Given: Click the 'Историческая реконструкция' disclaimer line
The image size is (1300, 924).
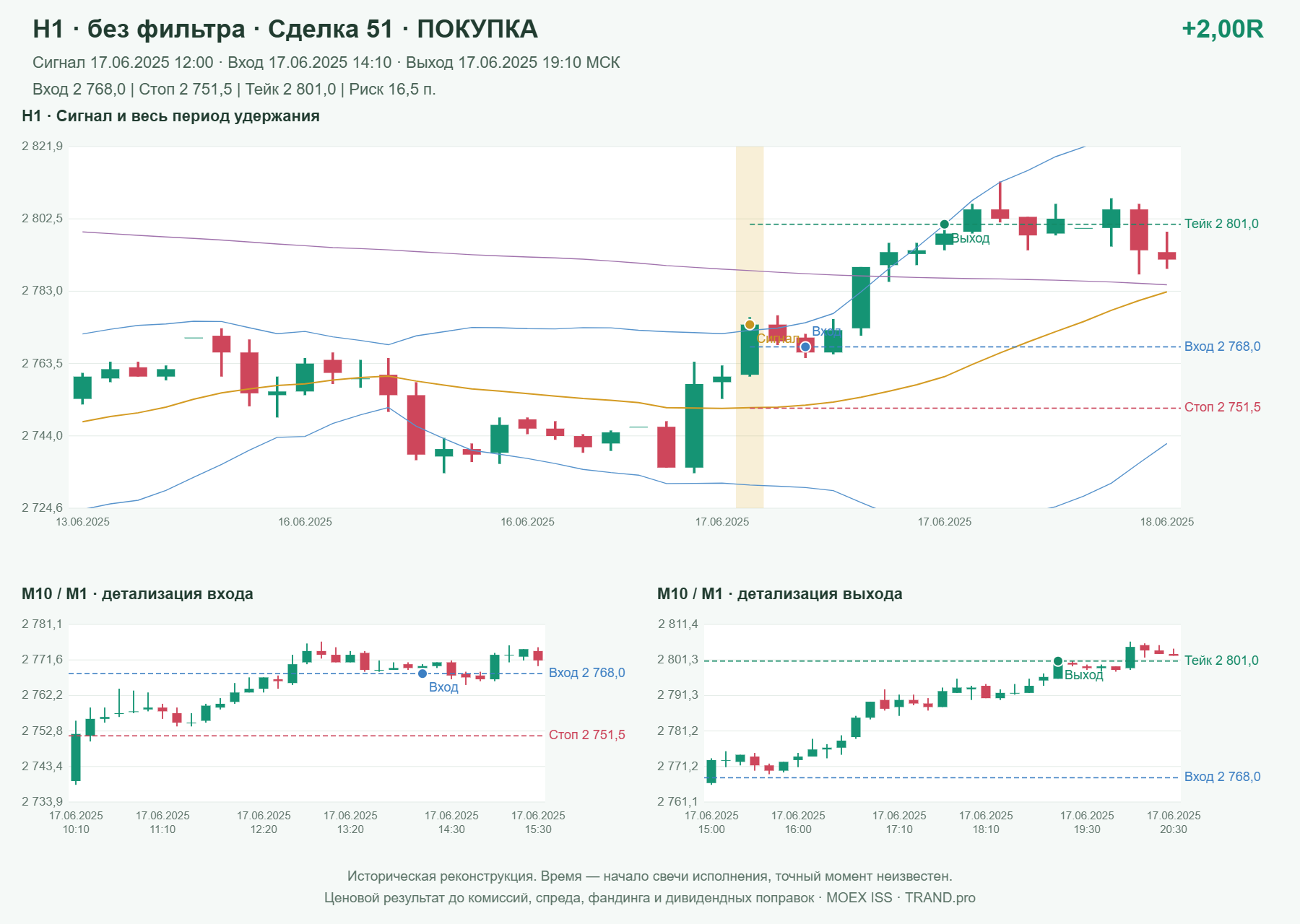Looking at the screenshot, I should (650, 876).
